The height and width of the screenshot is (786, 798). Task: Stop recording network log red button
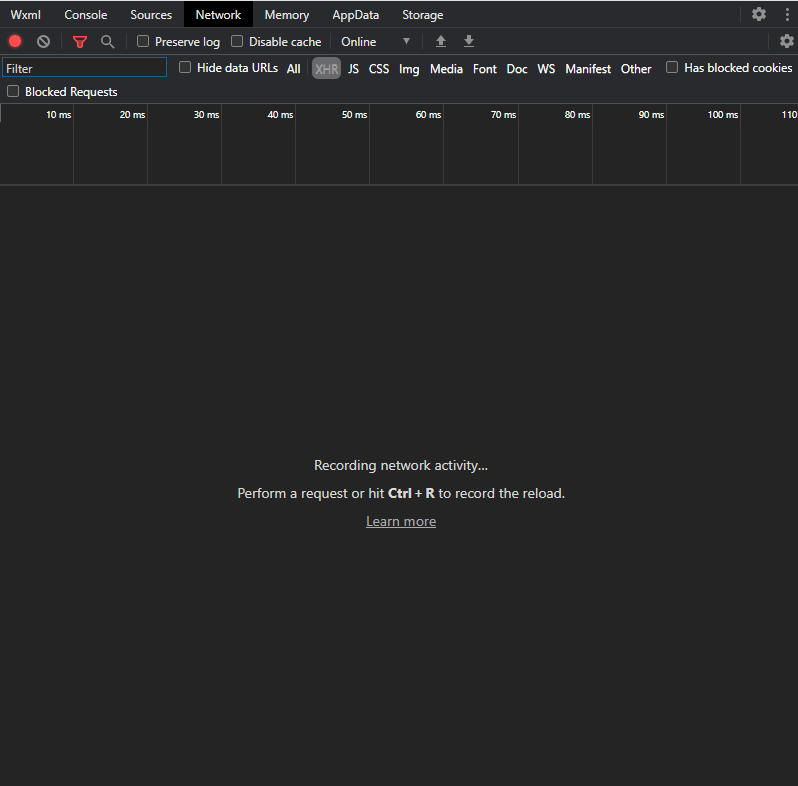15,41
